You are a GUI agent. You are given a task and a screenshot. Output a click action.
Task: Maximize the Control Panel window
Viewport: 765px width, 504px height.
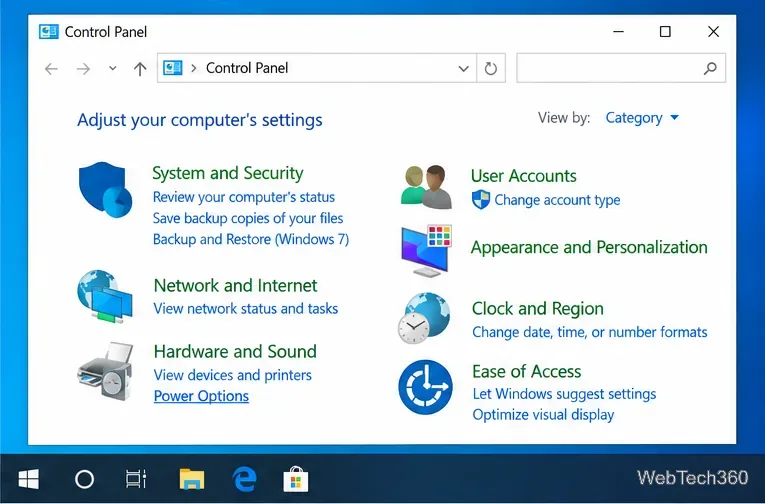[x=665, y=32]
